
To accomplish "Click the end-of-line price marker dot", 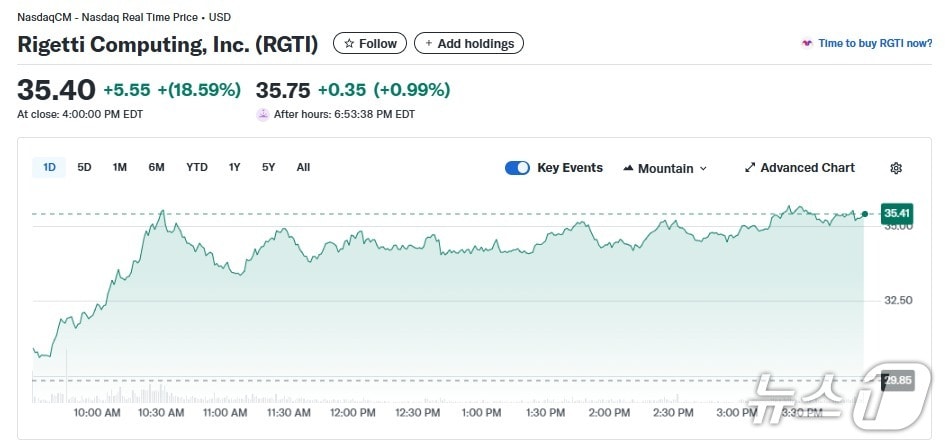I will pos(864,213).
